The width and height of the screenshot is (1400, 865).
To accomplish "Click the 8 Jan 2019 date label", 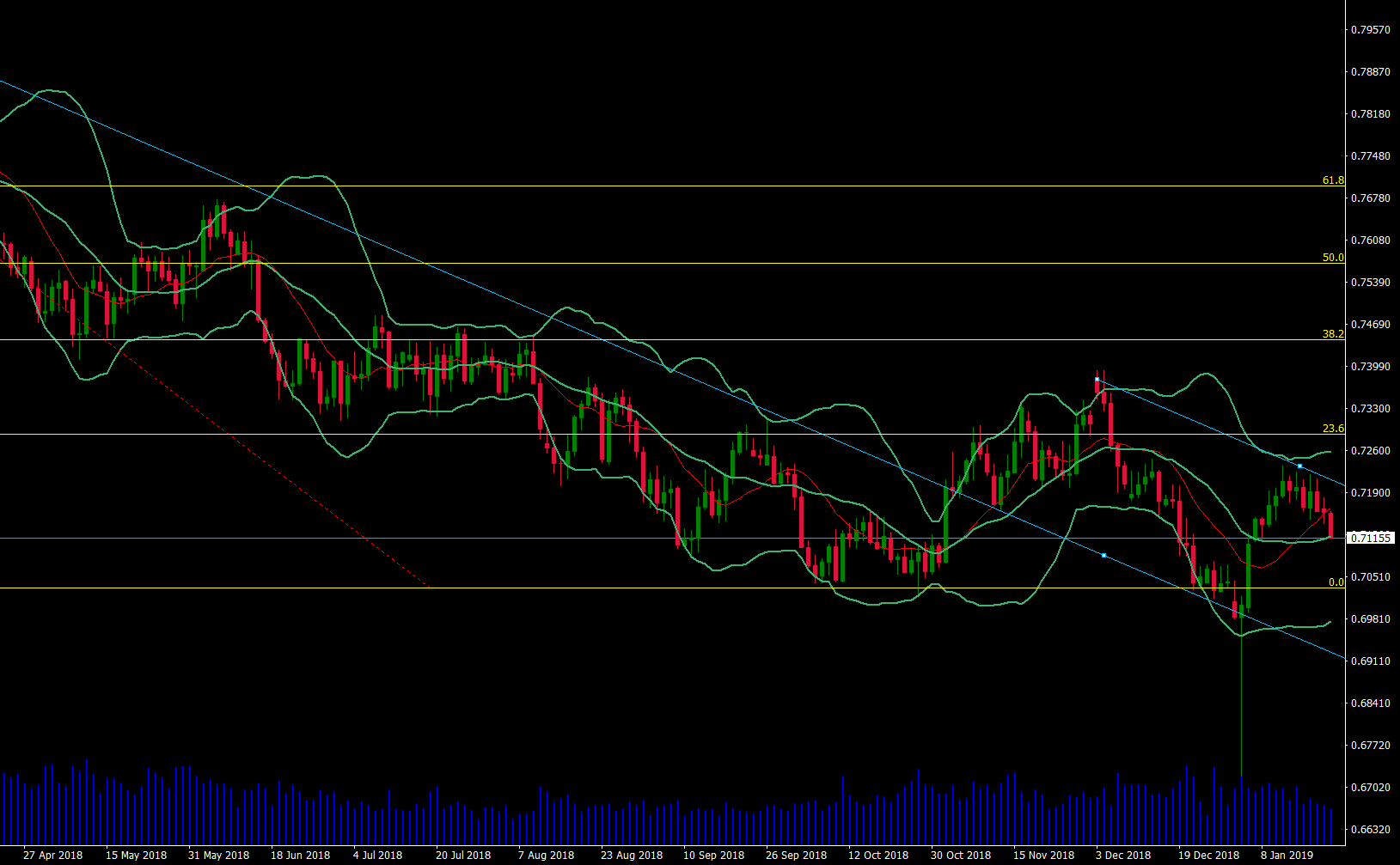I will 1287,856.
